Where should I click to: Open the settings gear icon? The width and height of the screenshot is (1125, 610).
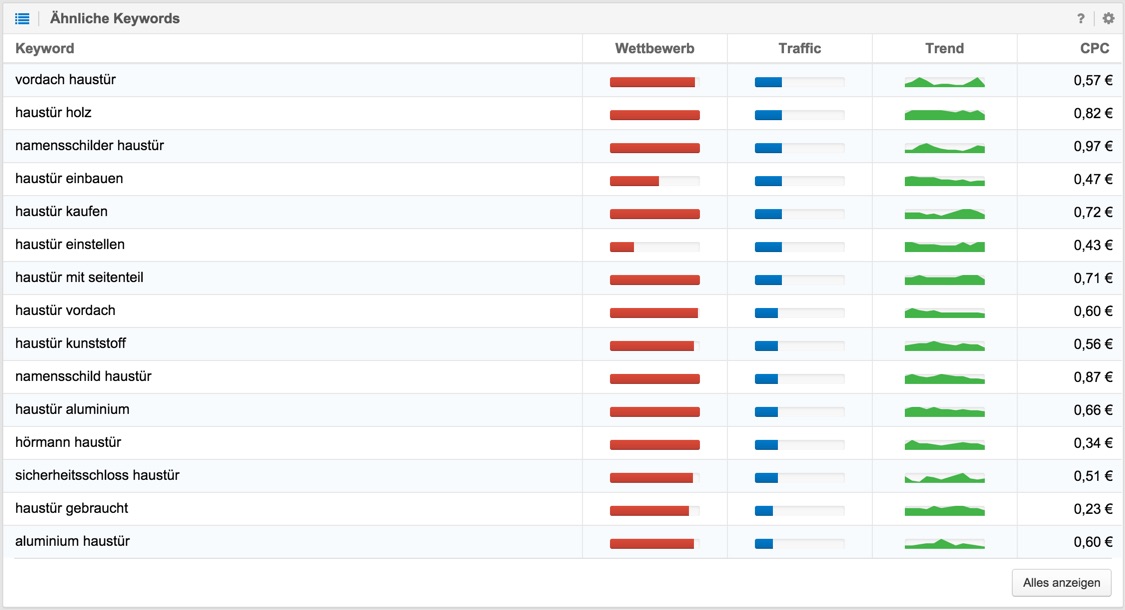pos(1108,19)
